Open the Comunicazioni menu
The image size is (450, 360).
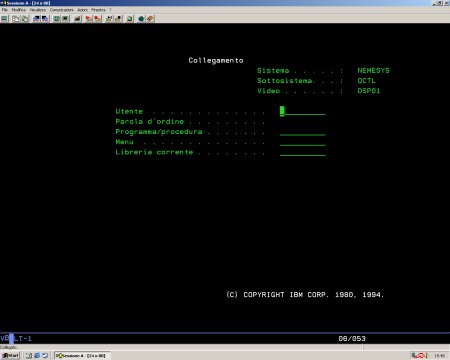pyautogui.click(x=62, y=10)
